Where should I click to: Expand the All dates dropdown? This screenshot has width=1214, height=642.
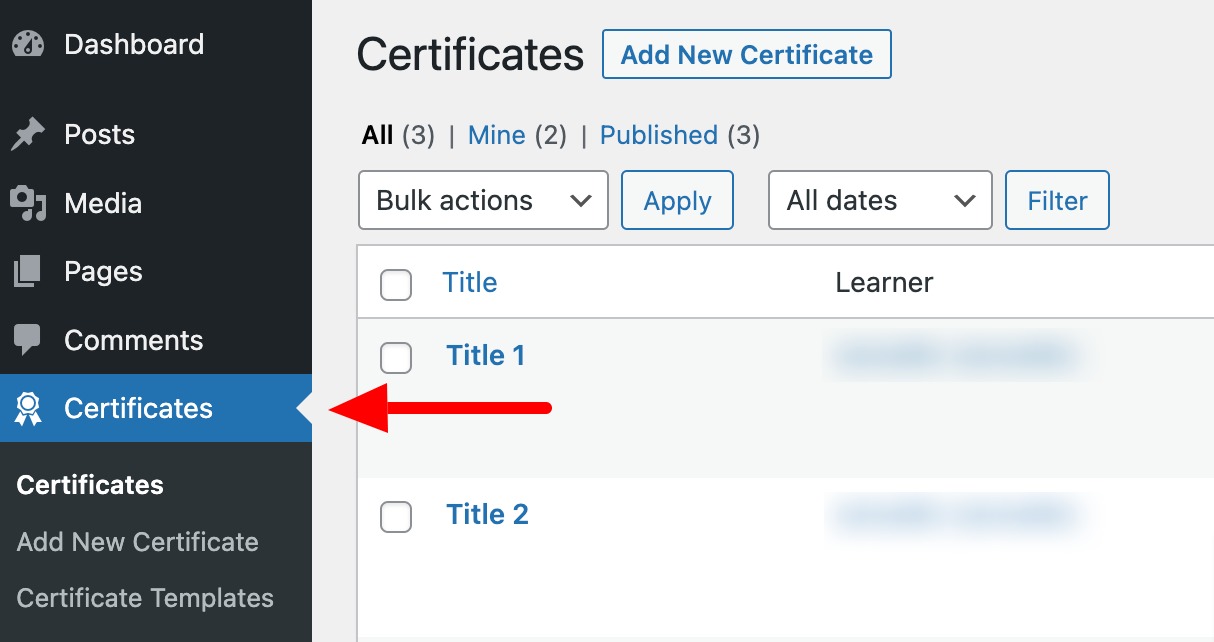point(880,200)
